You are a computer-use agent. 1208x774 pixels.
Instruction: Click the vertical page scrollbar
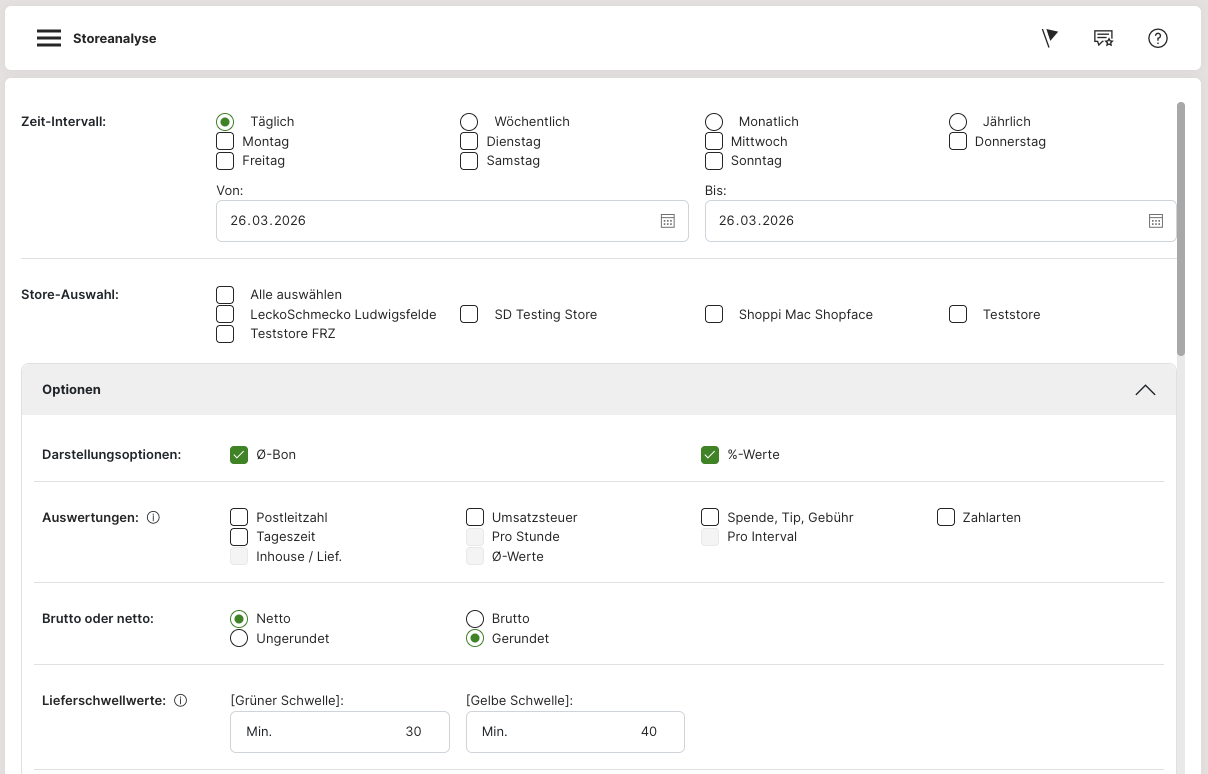[x=1181, y=228]
